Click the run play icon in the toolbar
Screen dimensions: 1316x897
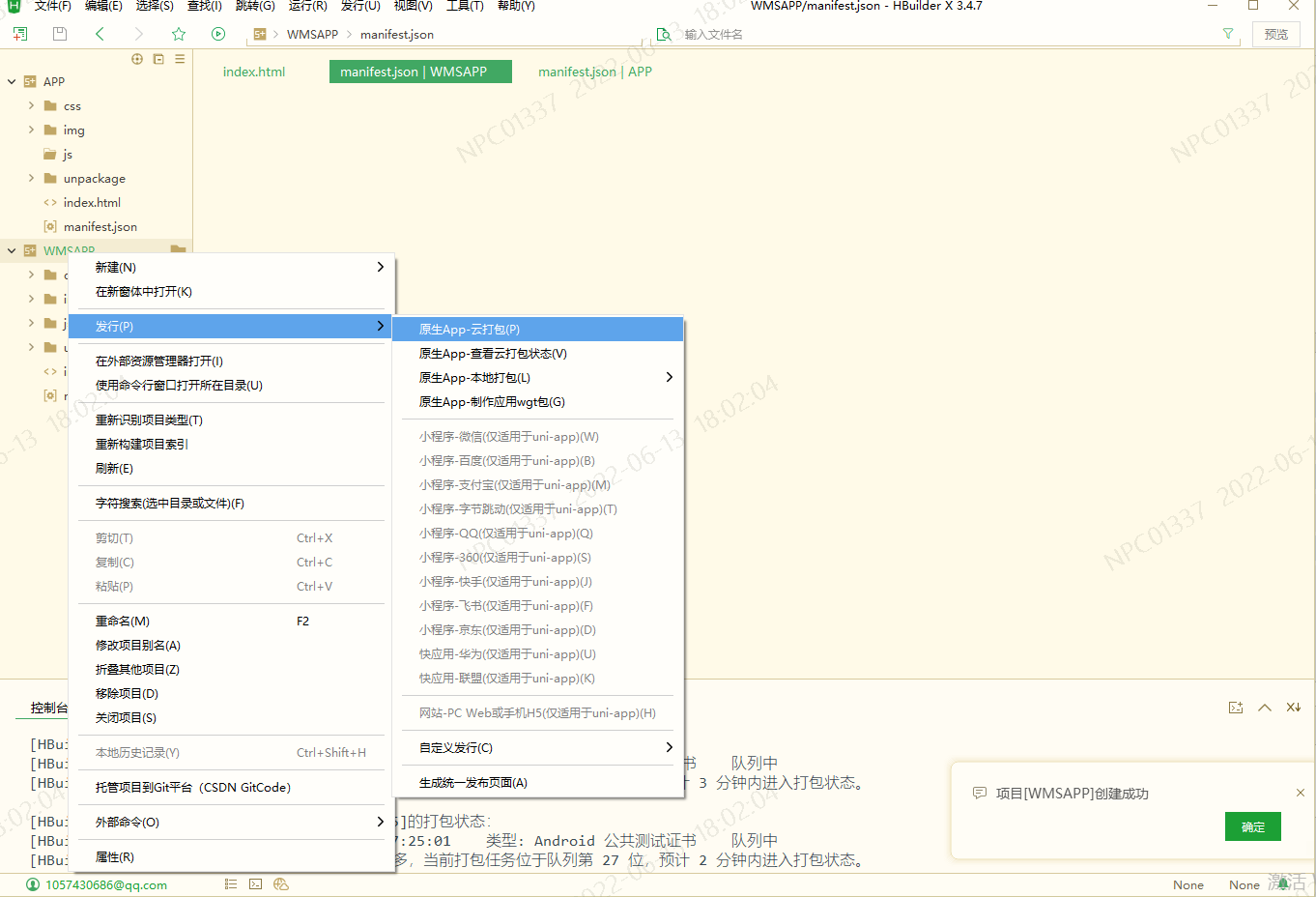(218, 34)
